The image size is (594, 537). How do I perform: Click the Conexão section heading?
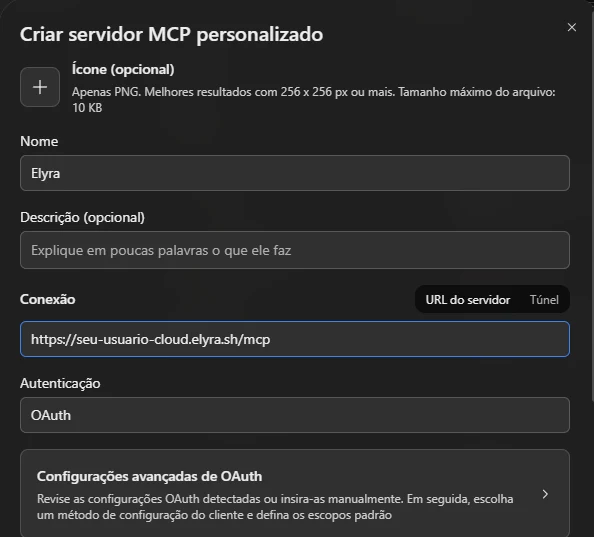(x=48, y=299)
